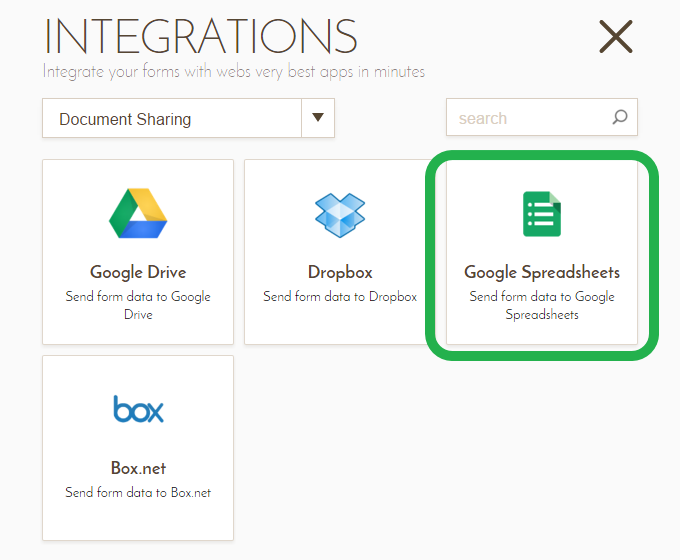
Task: Click the Dropbox integration title
Action: click(x=340, y=272)
